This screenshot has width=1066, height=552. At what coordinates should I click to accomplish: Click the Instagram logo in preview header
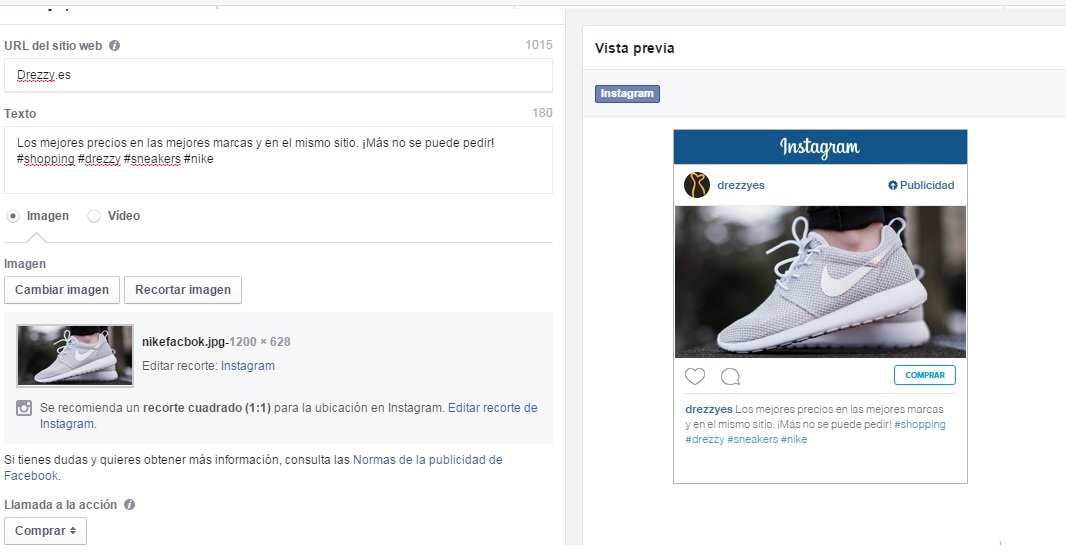819,147
